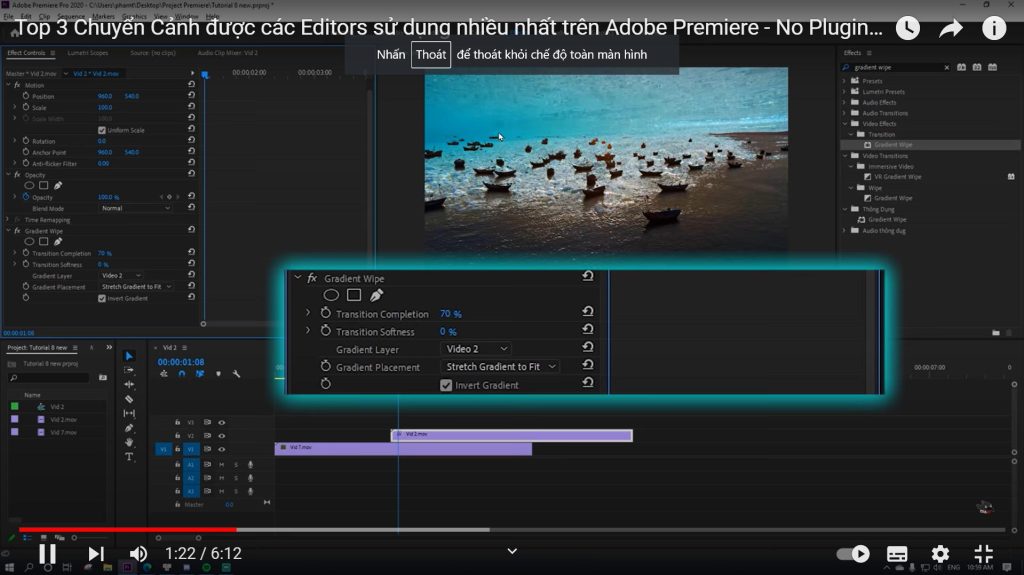Toggle stopwatch for enlarged Transition Completion
Screen dimensions: 1024x575
click(x=325, y=314)
